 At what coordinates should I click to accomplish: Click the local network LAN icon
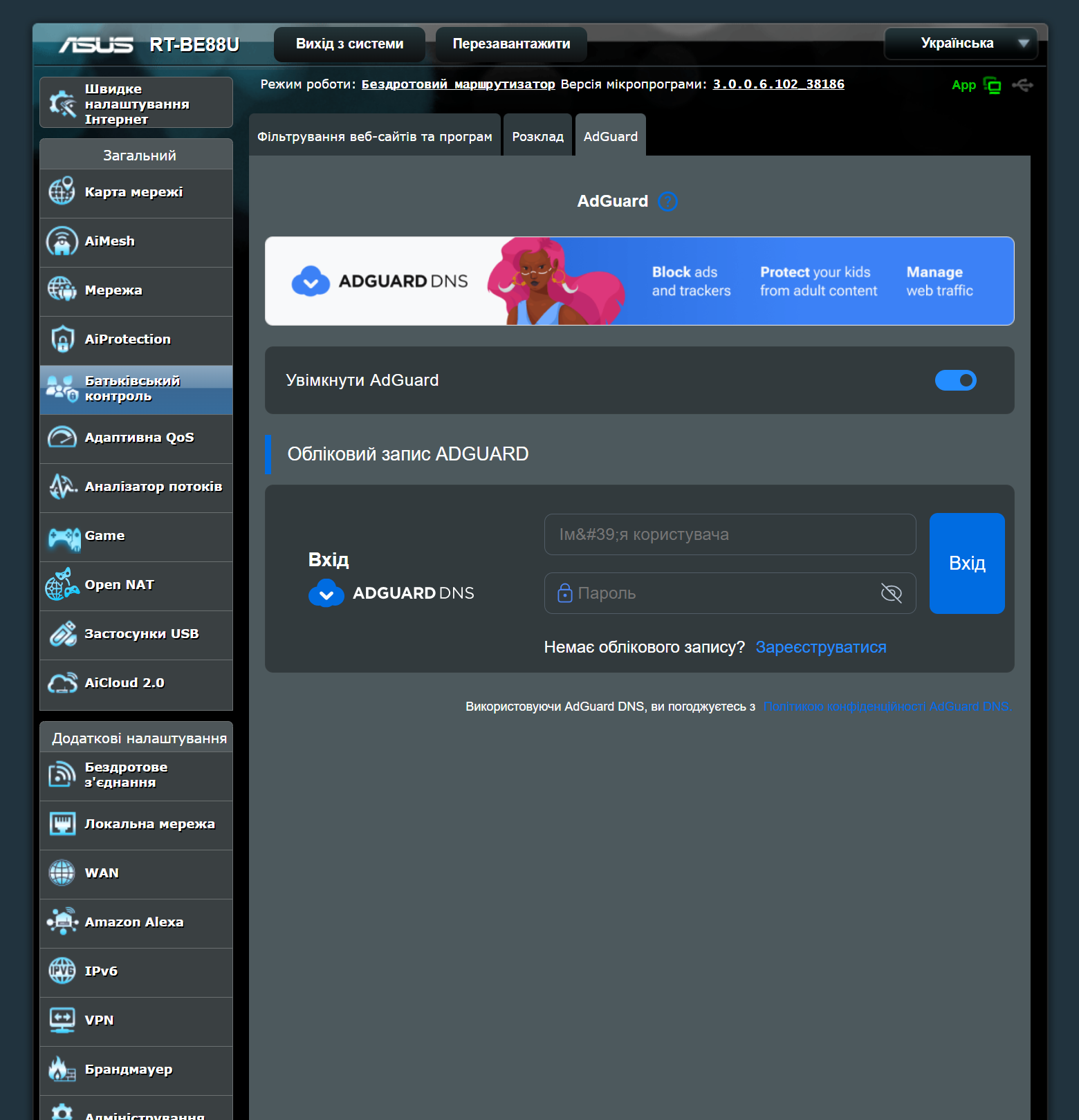click(x=62, y=823)
